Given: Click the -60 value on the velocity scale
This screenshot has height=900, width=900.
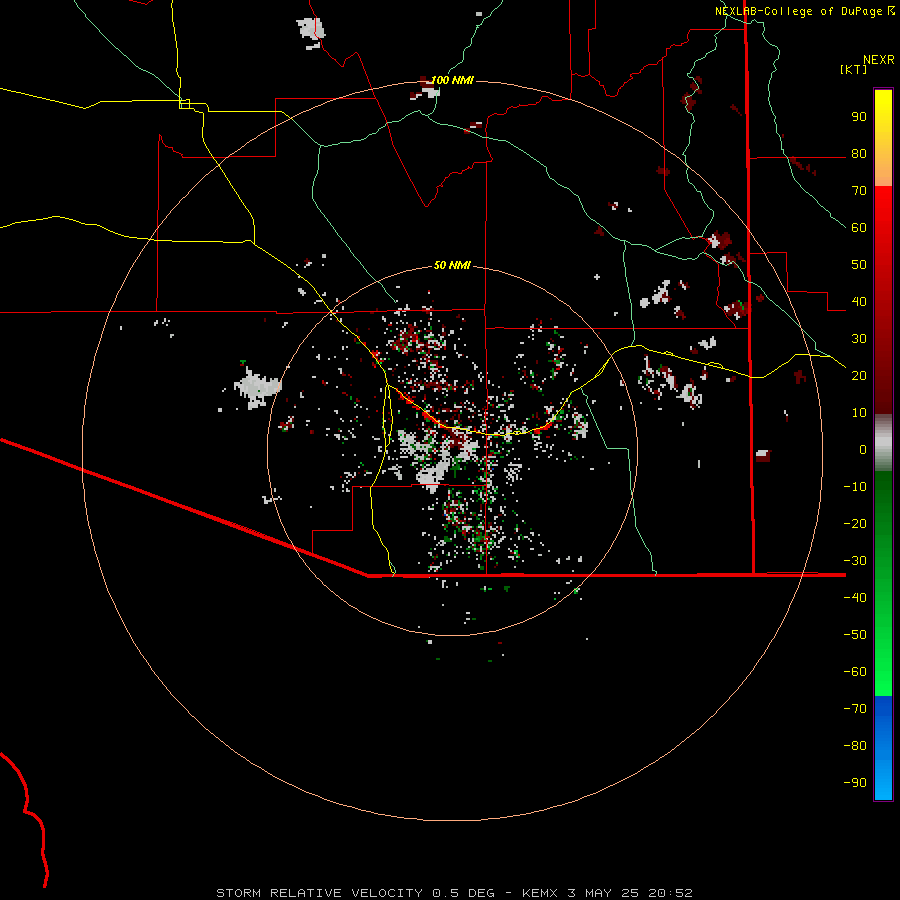Looking at the screenshot, I should click(x=855, y=672).
